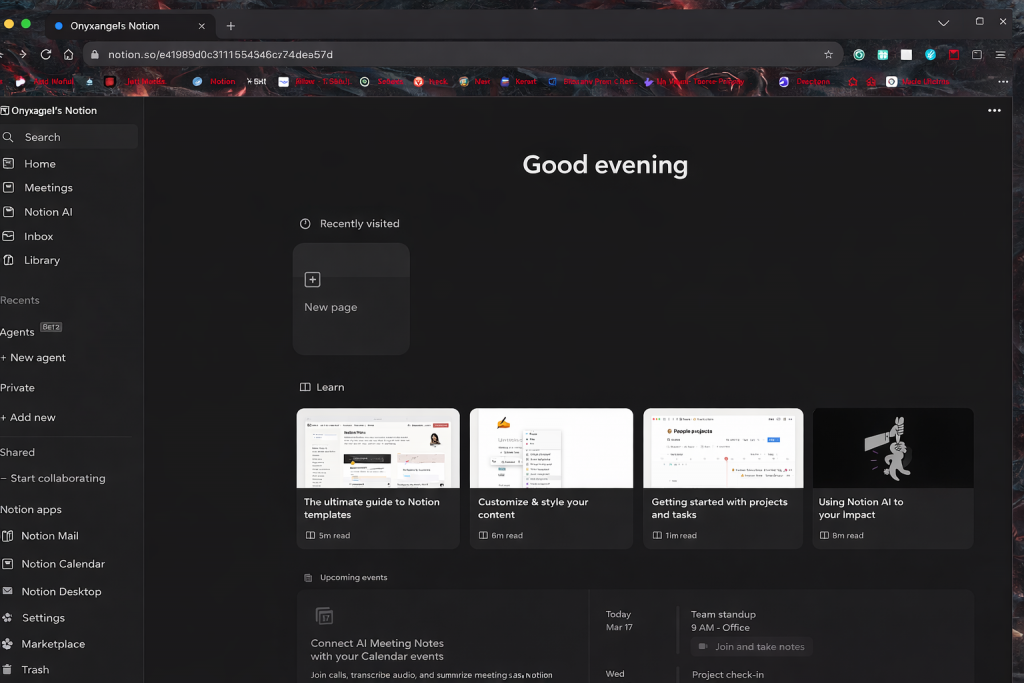
Task: Click the browser address bar URL
Action: (x=221, y=55)
